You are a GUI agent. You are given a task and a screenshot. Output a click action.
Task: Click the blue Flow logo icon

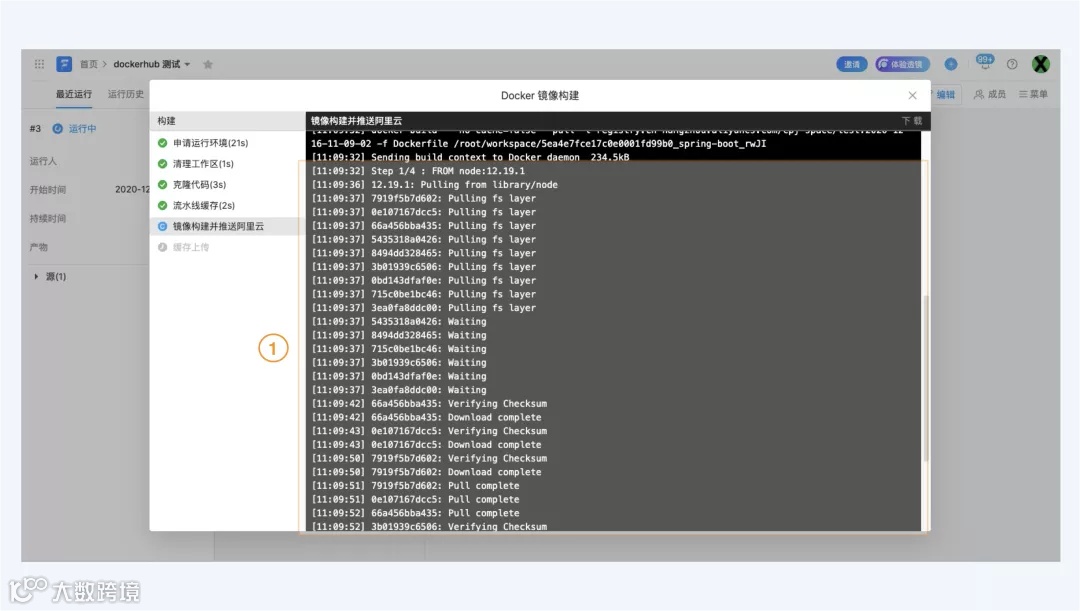coord(64,64)
